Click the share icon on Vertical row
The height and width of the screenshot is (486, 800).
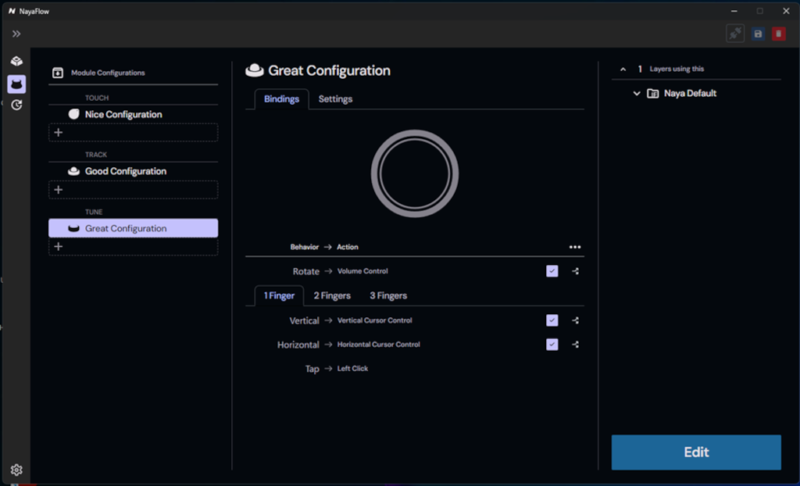tap(576, 321)
